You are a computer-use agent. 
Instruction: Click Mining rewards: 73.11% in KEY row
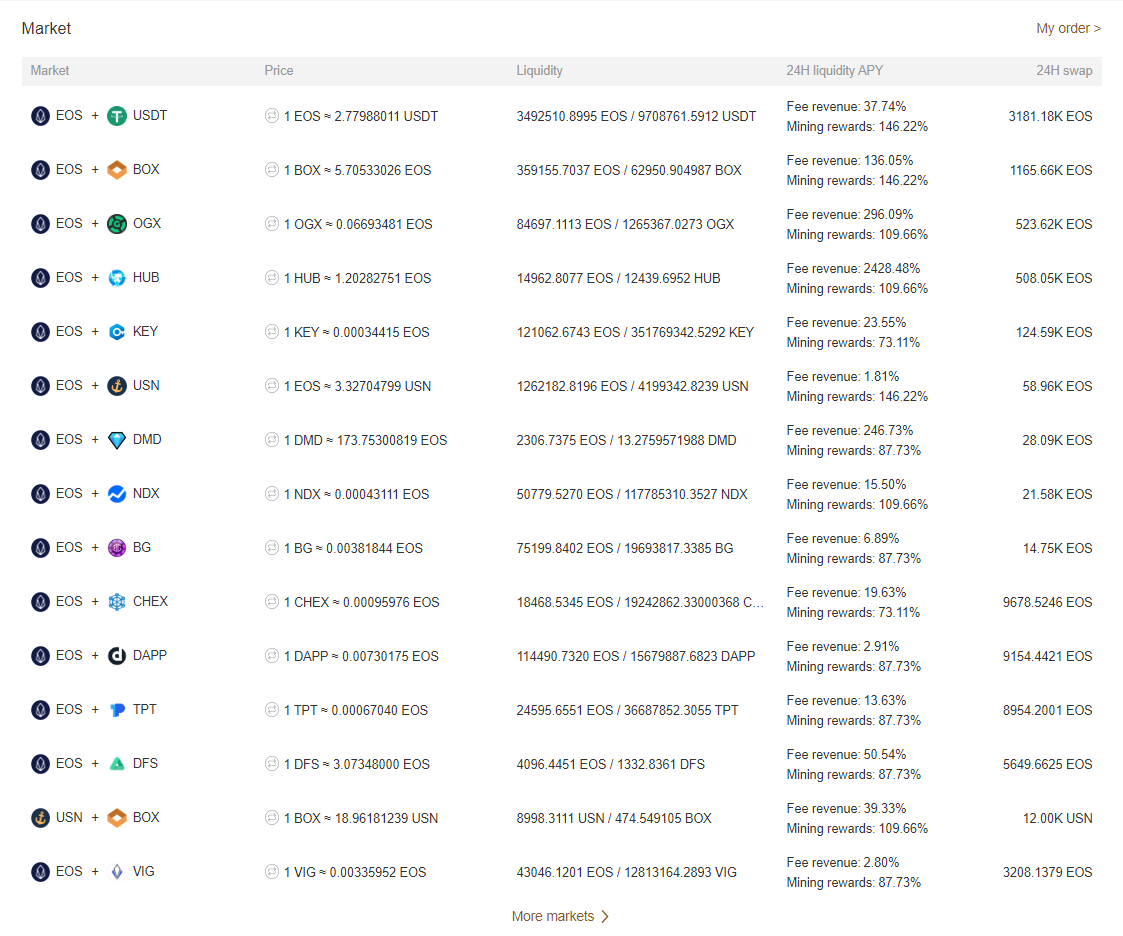click(x=853, y=342)
